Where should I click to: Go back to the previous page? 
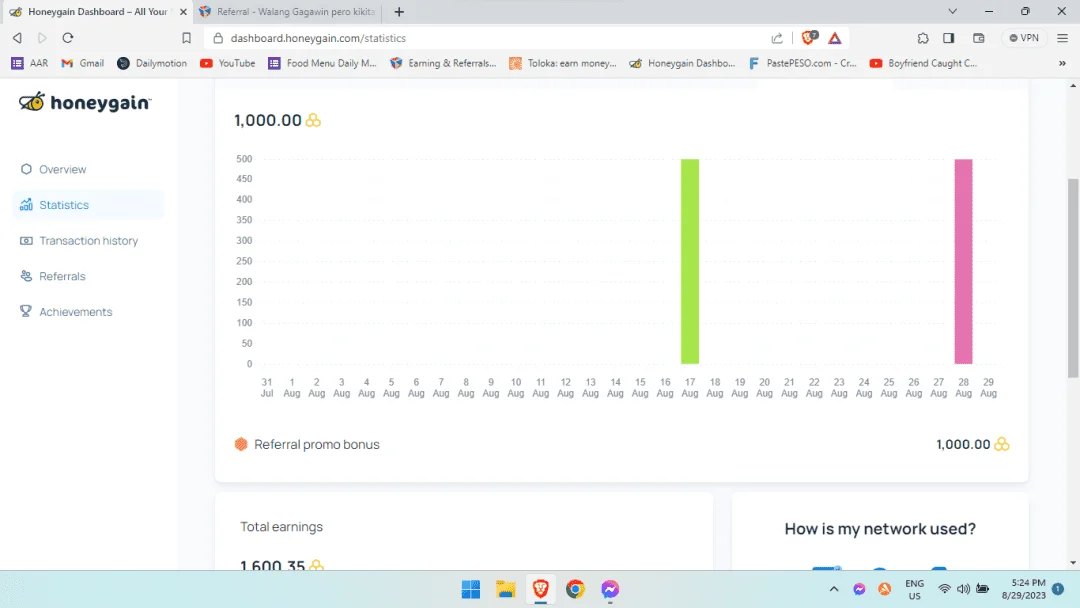pos(17,38)
